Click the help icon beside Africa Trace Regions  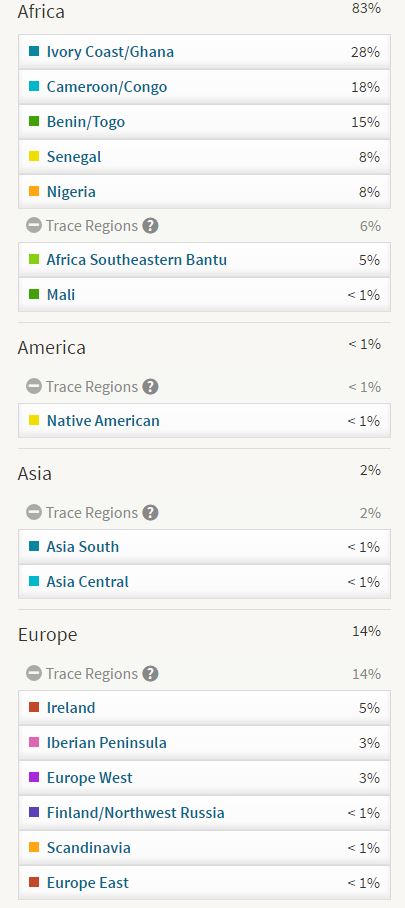point(150,226)
